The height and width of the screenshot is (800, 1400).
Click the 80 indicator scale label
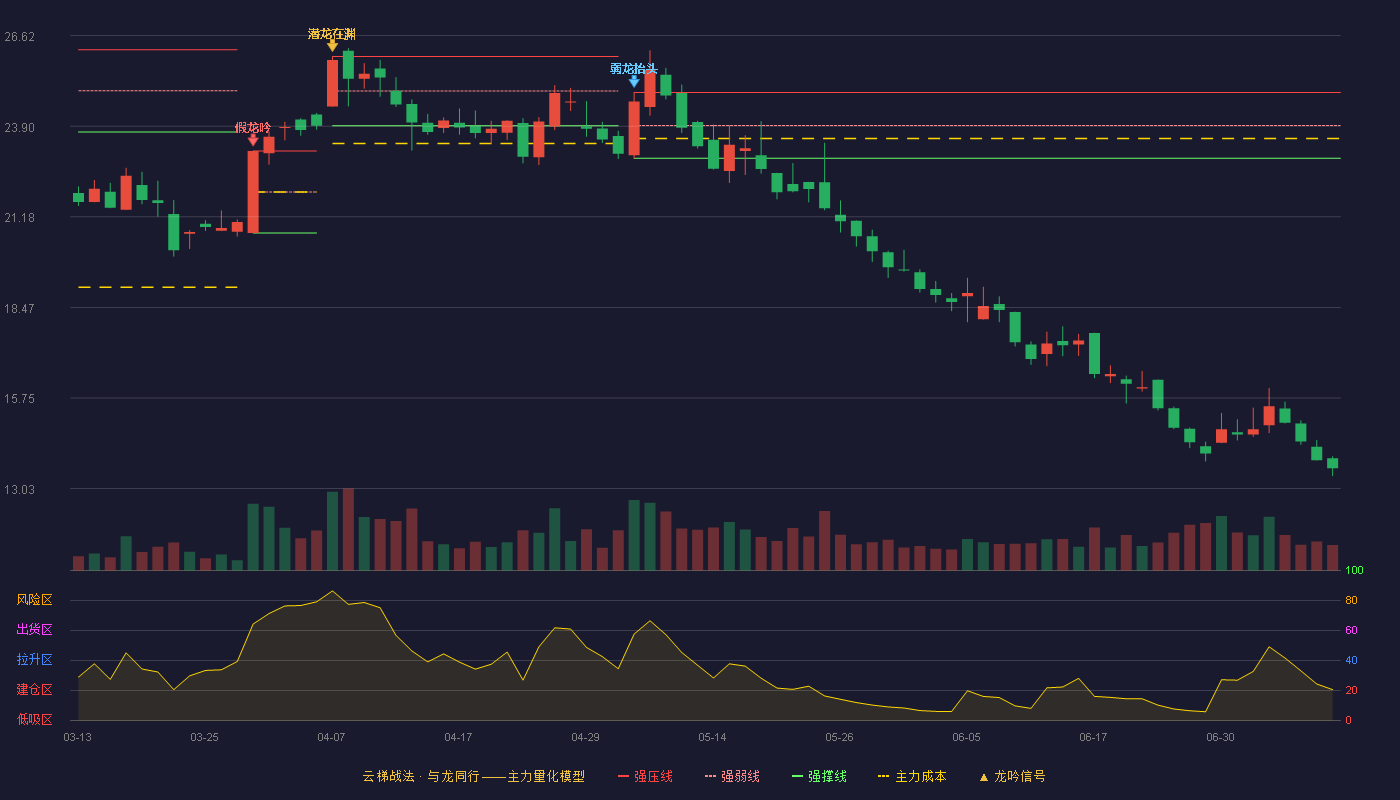(1351, 600)
